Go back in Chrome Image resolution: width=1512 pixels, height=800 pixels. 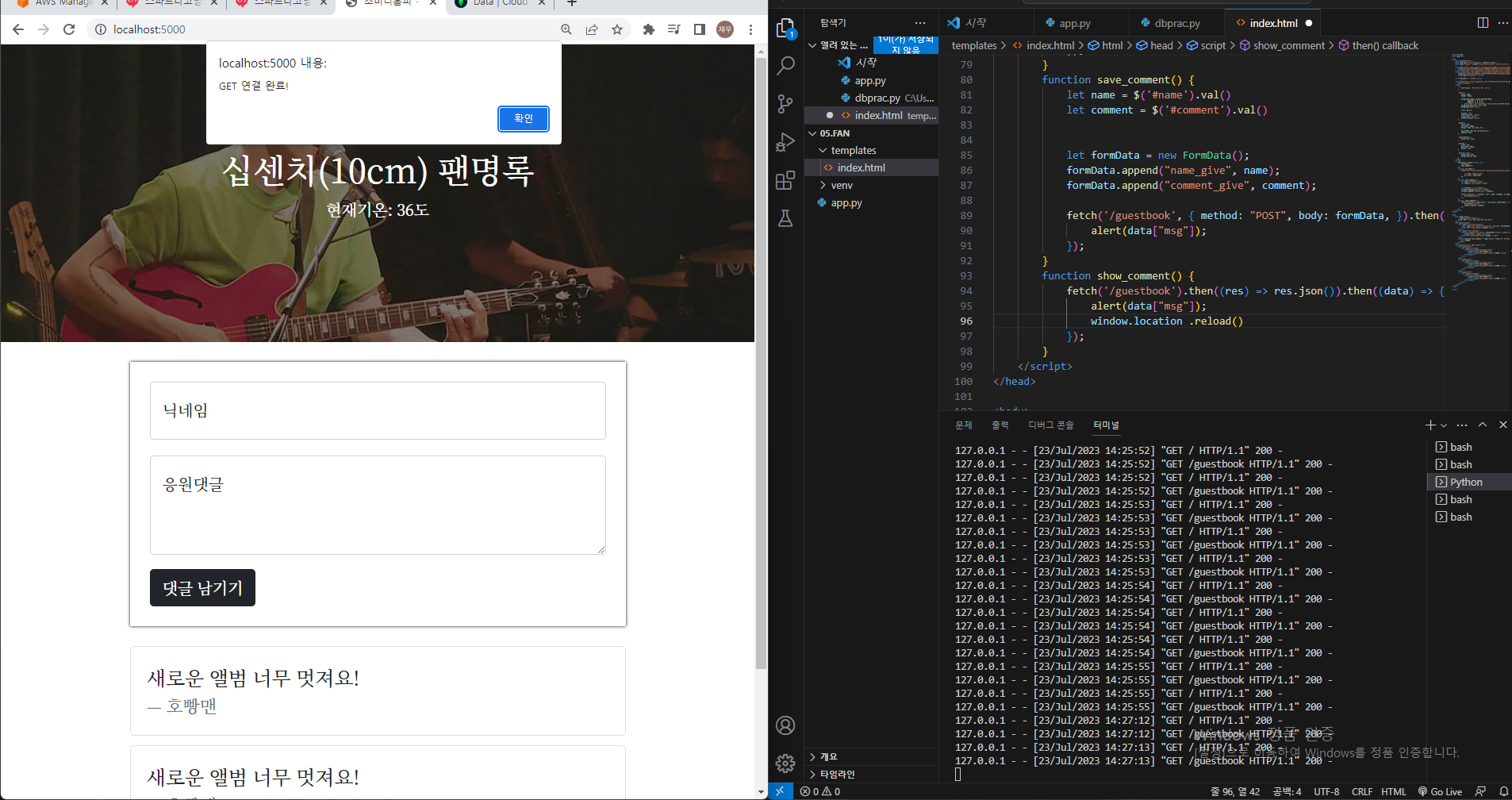click(18, 29)
